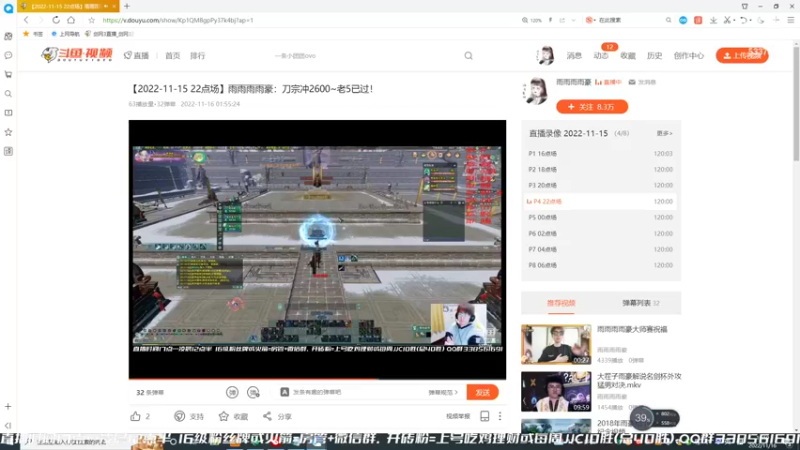Click the video player progress bar

point(317,379)
